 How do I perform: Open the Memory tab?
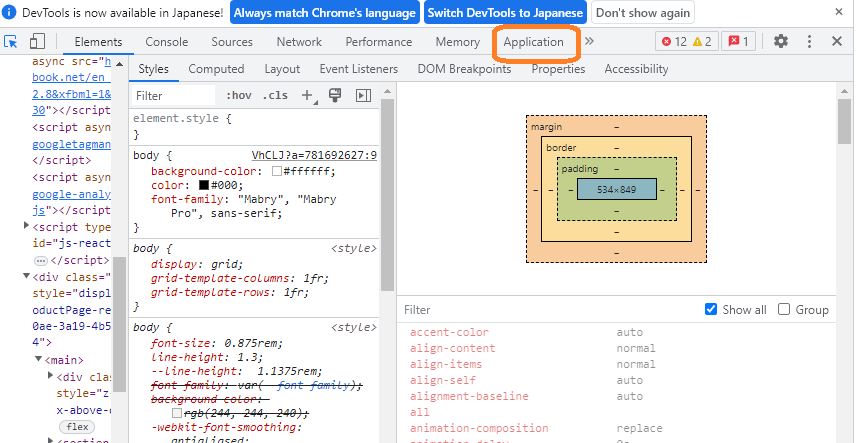457,42
